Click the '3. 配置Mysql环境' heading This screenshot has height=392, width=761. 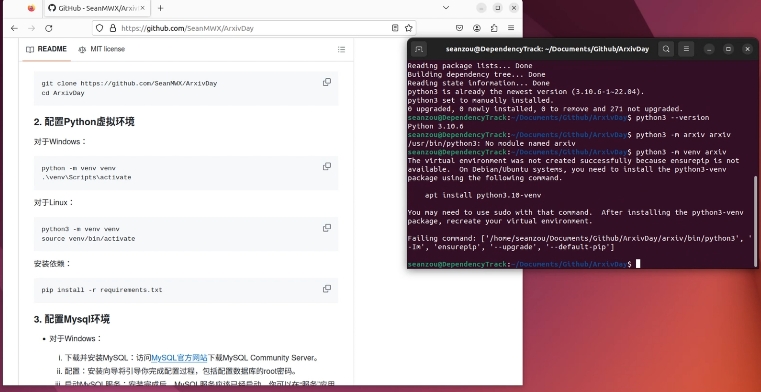pyautogui.click(x=72, y=319)
